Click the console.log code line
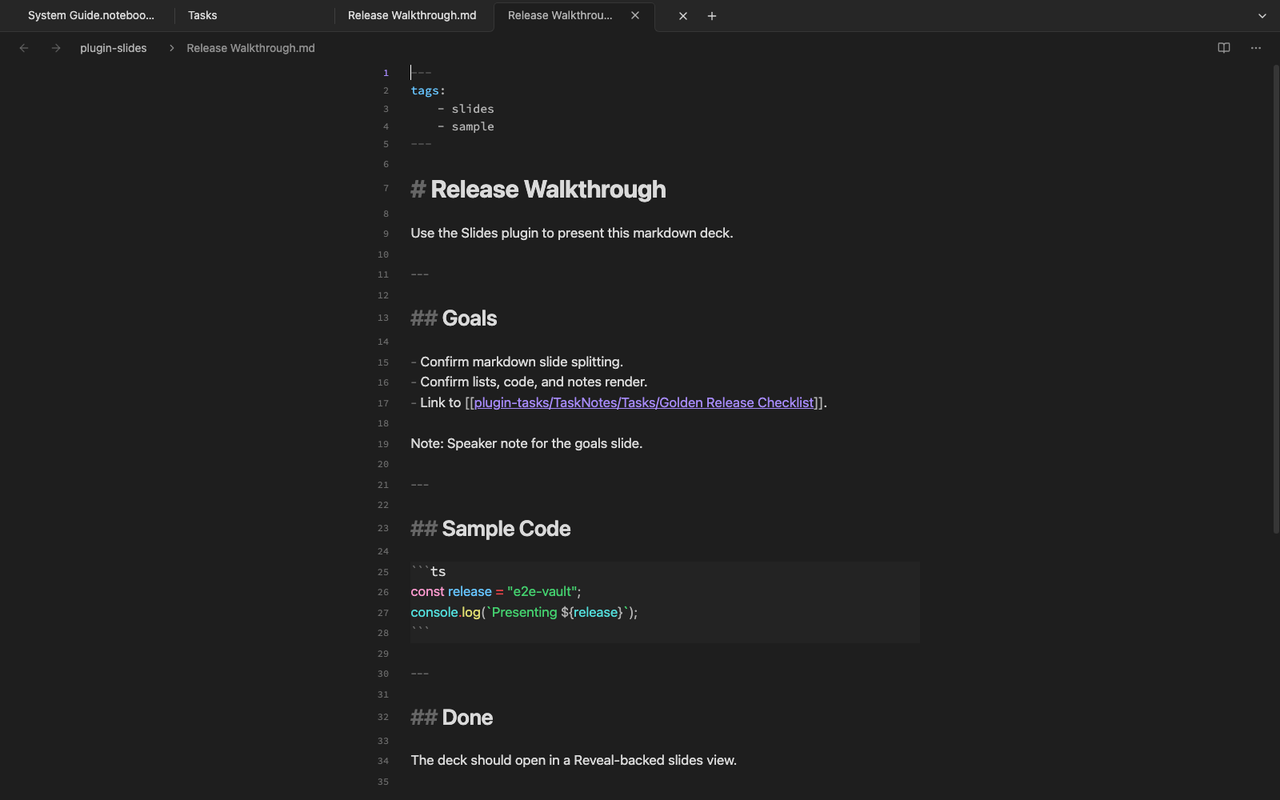Viewport: 1280px width, 800px height. coord(524,612)
